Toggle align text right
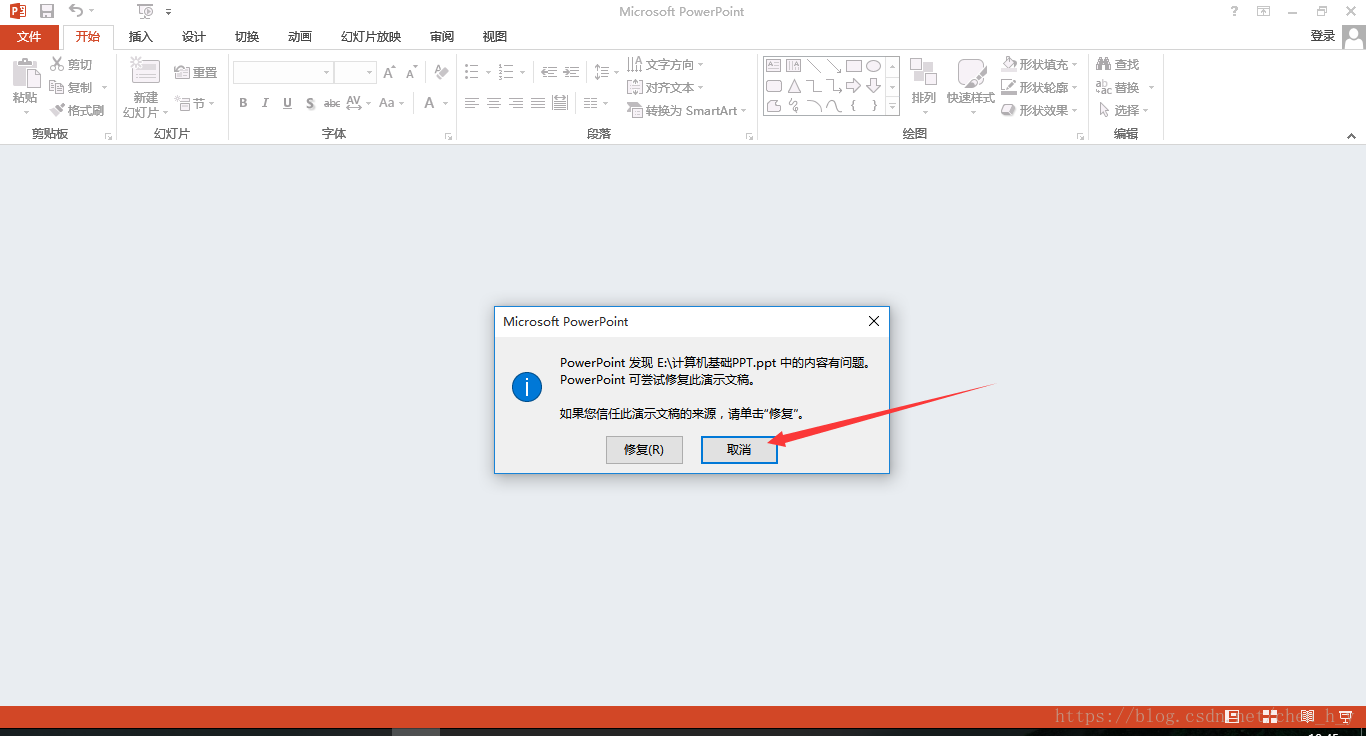Viewport: 1366px width, 736px height. pos(516,103)
